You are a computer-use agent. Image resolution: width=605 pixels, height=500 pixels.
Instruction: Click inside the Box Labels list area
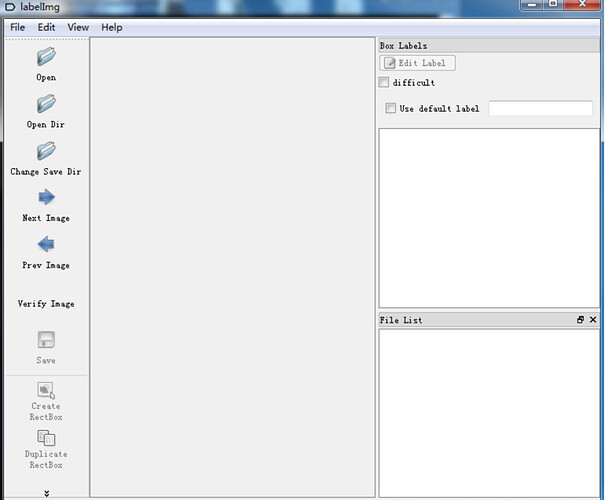[x=489, y=218]
